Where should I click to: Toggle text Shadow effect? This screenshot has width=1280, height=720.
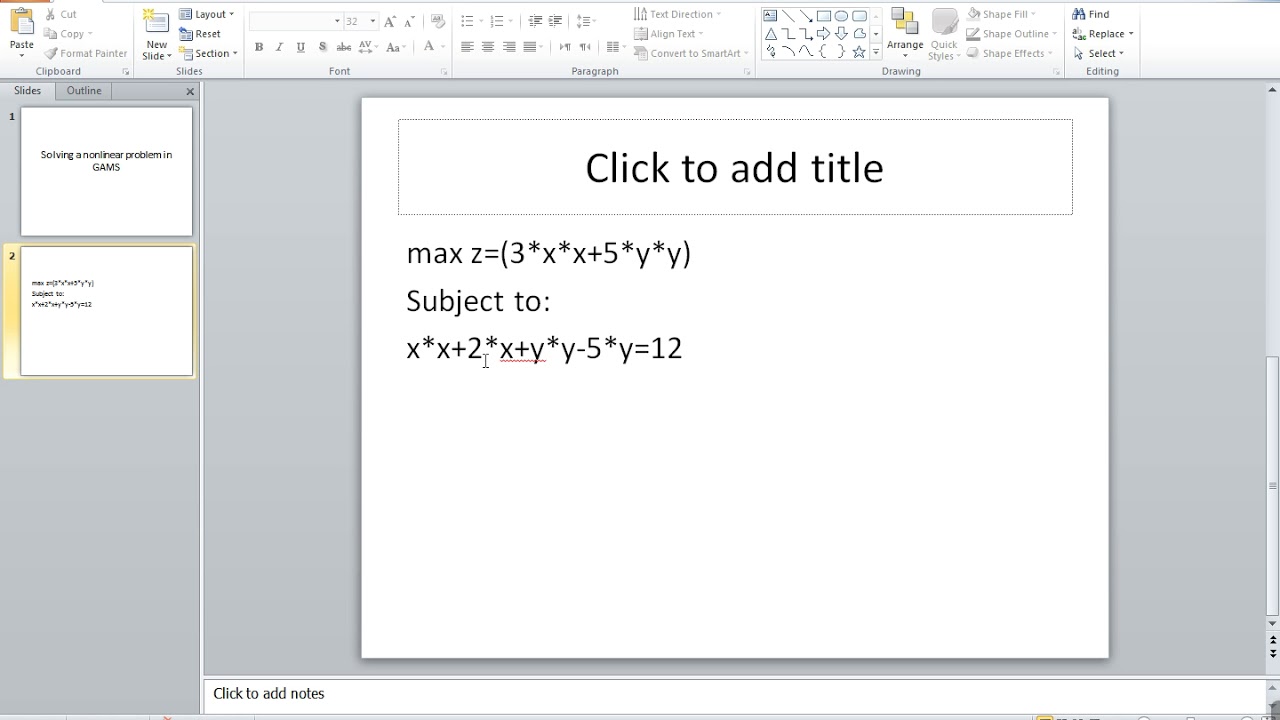click(322, 47)
